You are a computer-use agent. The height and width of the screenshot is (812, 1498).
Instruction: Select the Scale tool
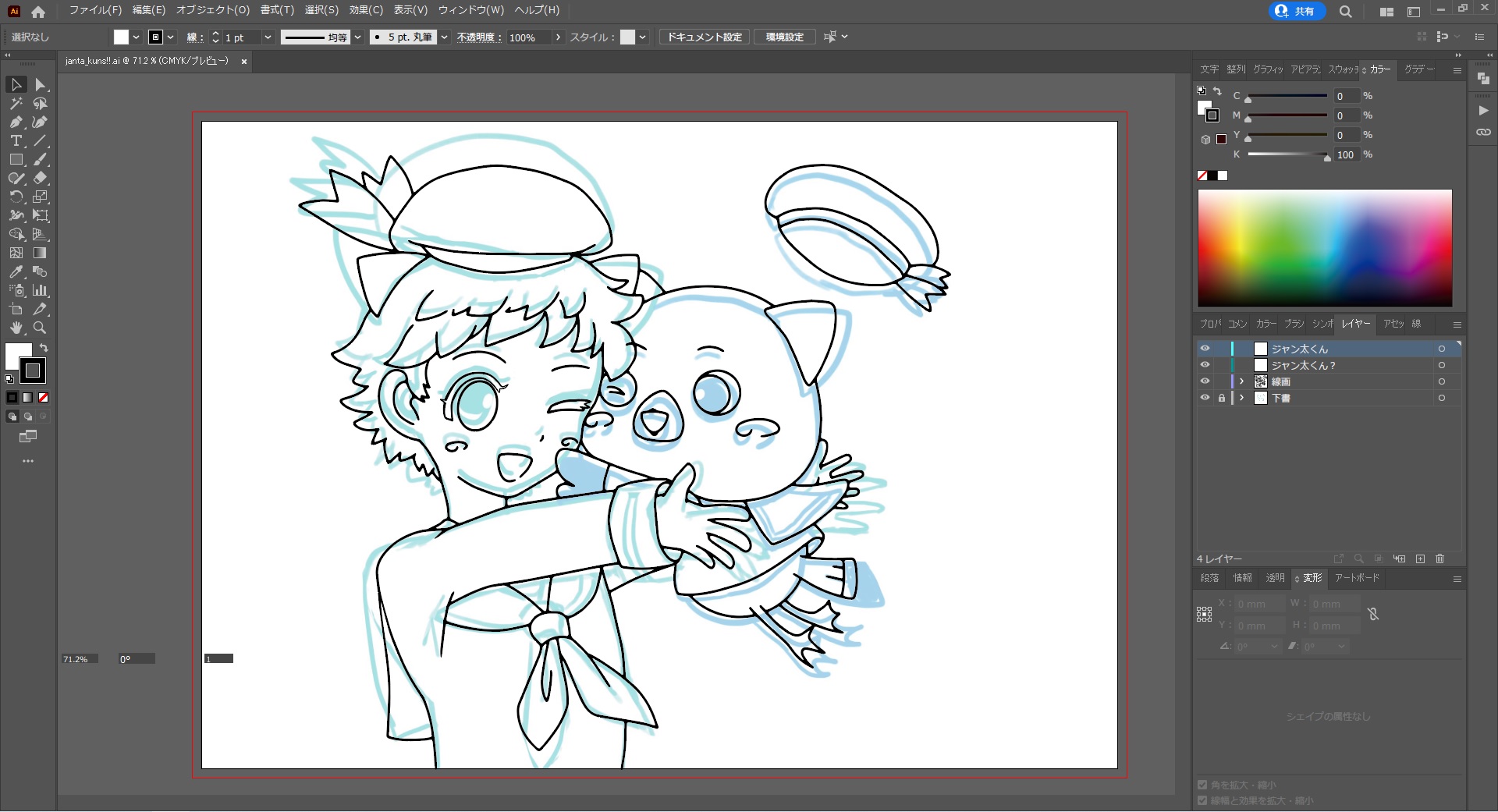tap(41, 197)
